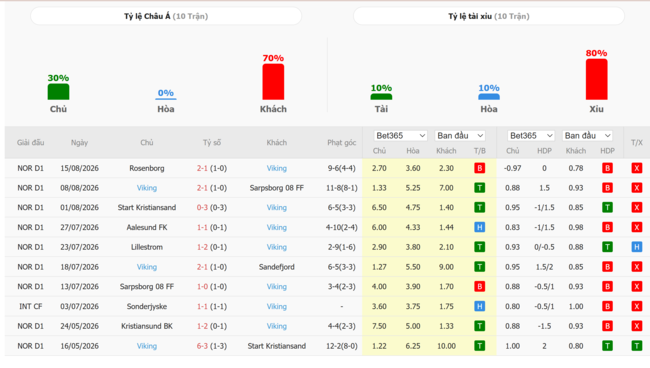Click the Phạt góc column header
The image size is (650, 368).
(341, 143)
